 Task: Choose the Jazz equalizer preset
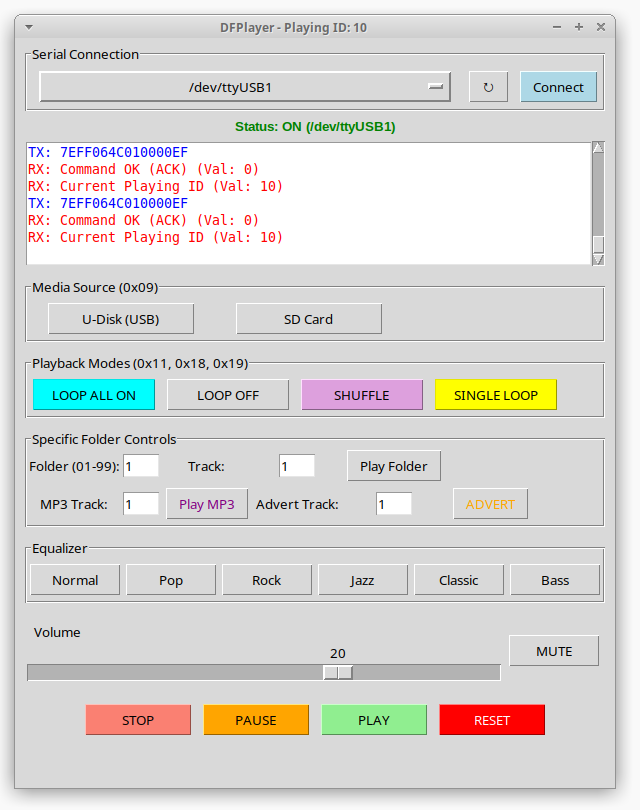(x=363, y=580)
